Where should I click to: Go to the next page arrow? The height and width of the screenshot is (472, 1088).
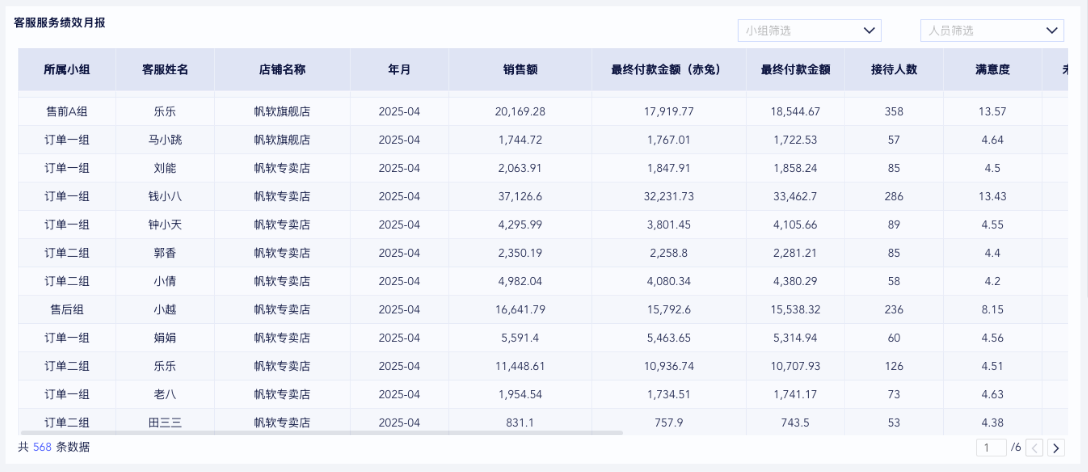[x=1056, y=448]
